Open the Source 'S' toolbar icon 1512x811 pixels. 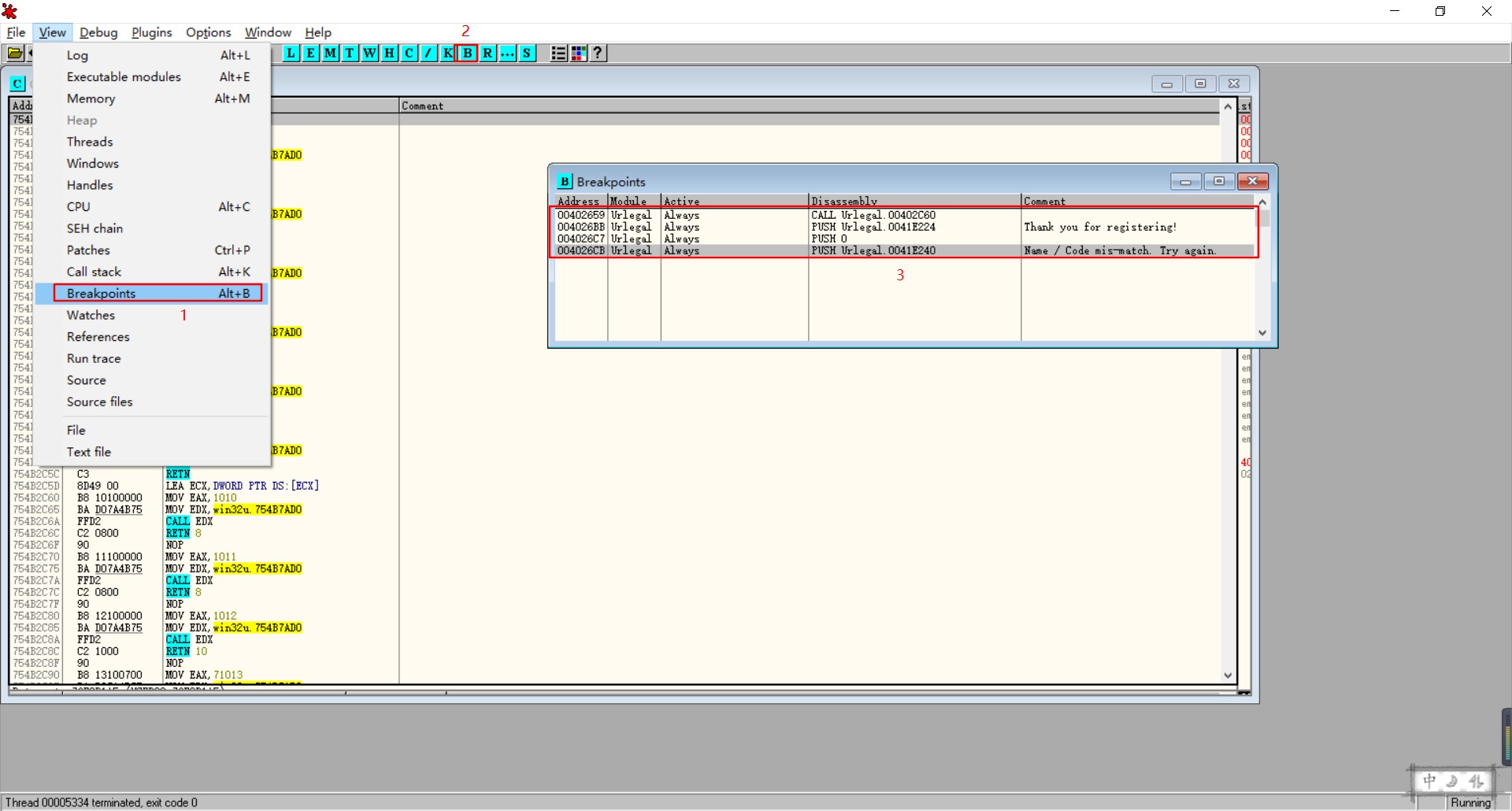pos(527,53)
